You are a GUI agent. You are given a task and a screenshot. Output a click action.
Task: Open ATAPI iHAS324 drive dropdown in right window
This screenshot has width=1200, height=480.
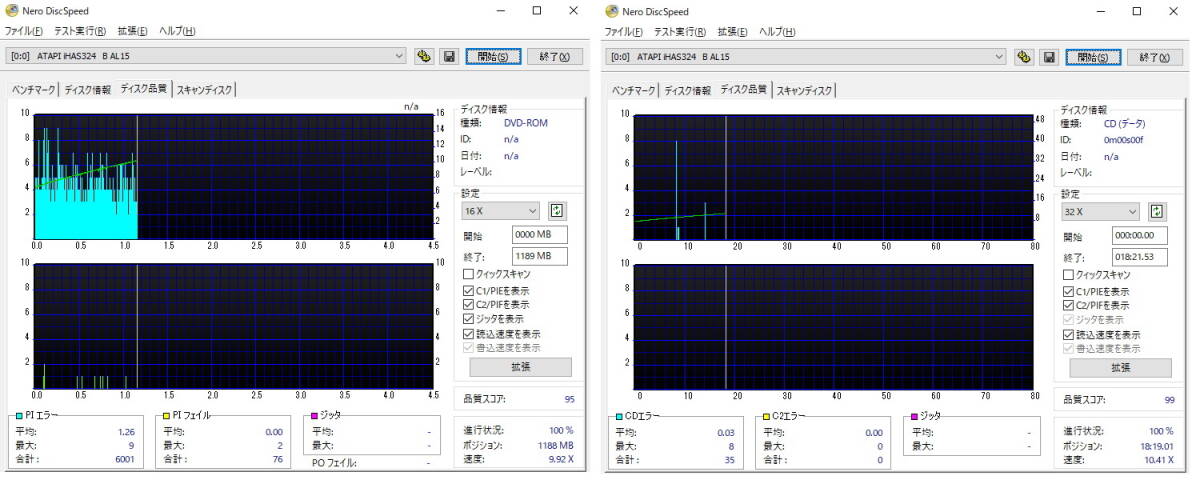(x=806, y=57)
